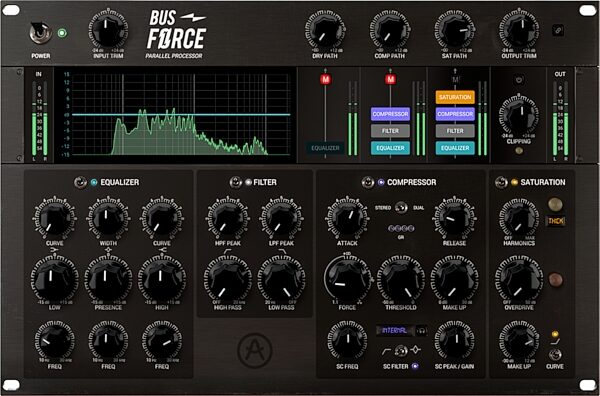Image resolution: width=600 pixels, height=396 pixels.
Task: Select Compressor block in the Sat path
Action: (x=455, y=114)
